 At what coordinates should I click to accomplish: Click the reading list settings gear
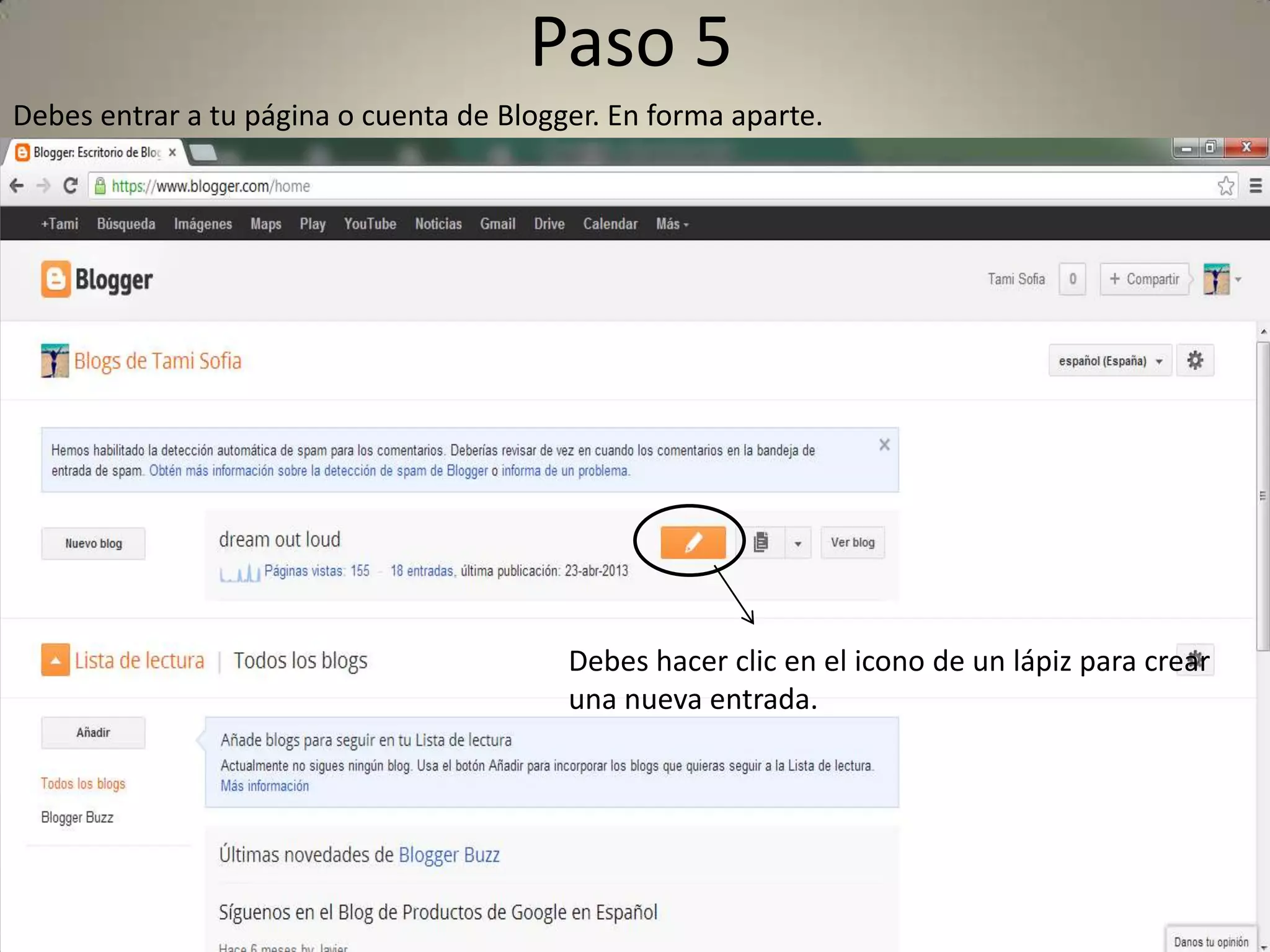[x=1195, y=660]
